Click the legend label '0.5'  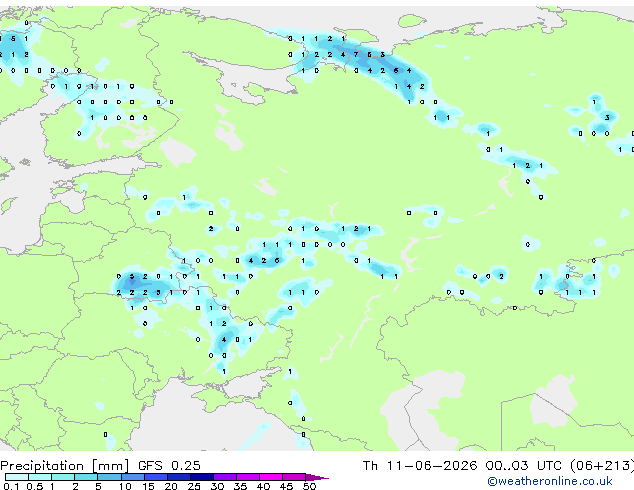34,486
